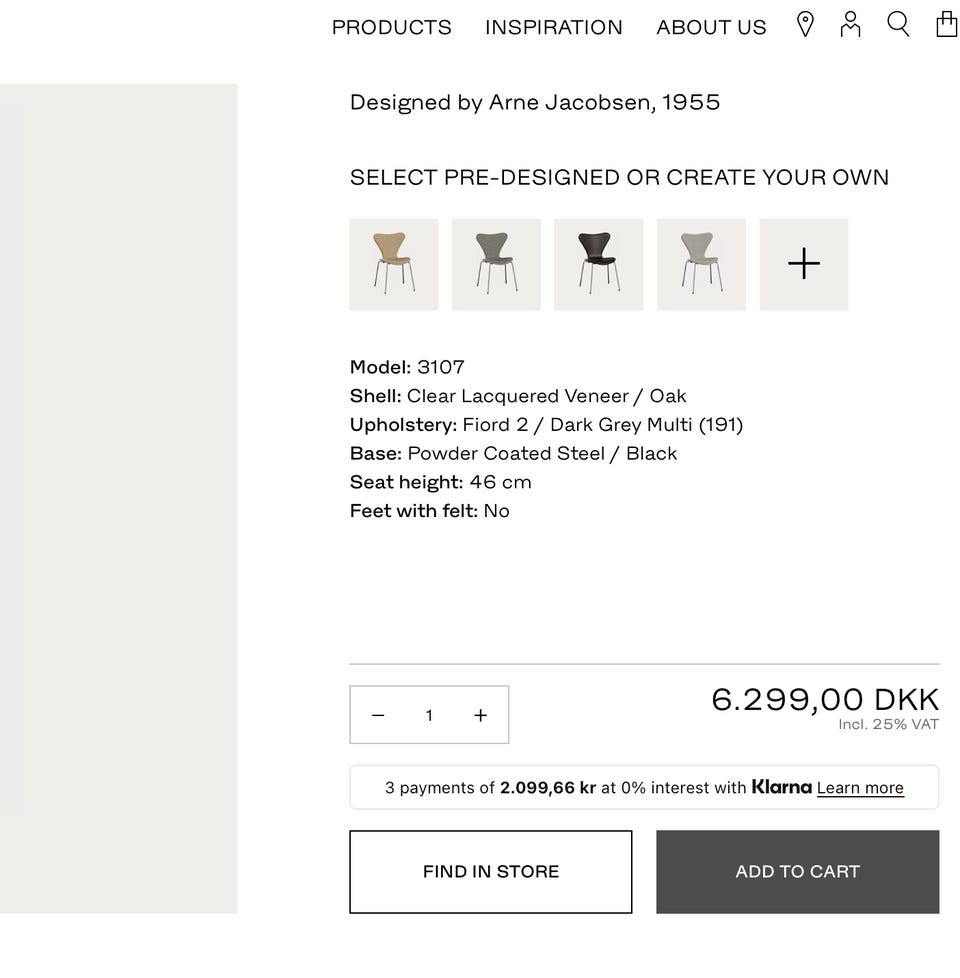
Task: Open the shopping bag icon
Action: (946, 25)
